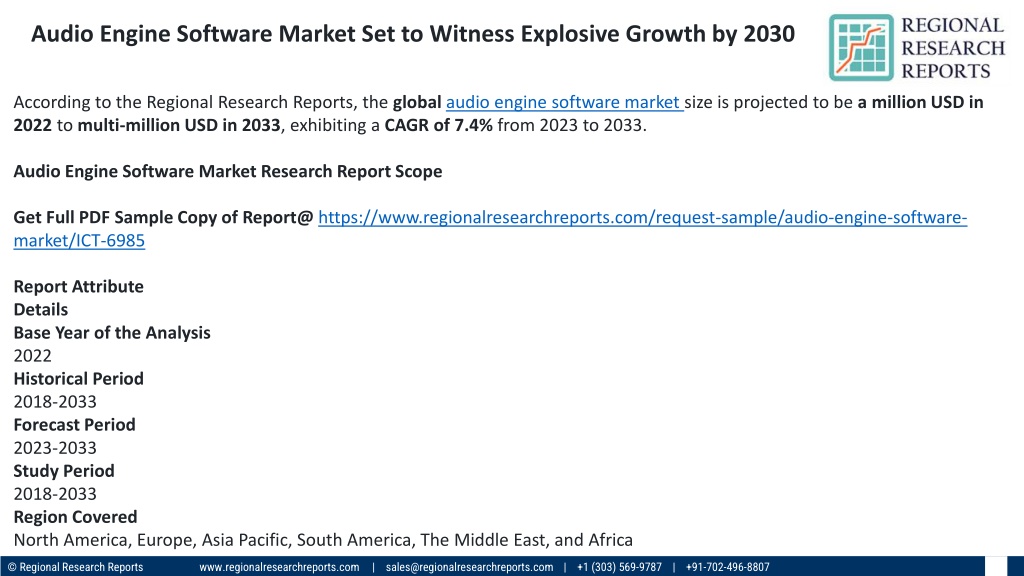Image resolution: width=1024 pixels, height=576 pixels.
Task: Open the 'audio engine software market' link
Action: pyautogui.click(x=564, y=103)
